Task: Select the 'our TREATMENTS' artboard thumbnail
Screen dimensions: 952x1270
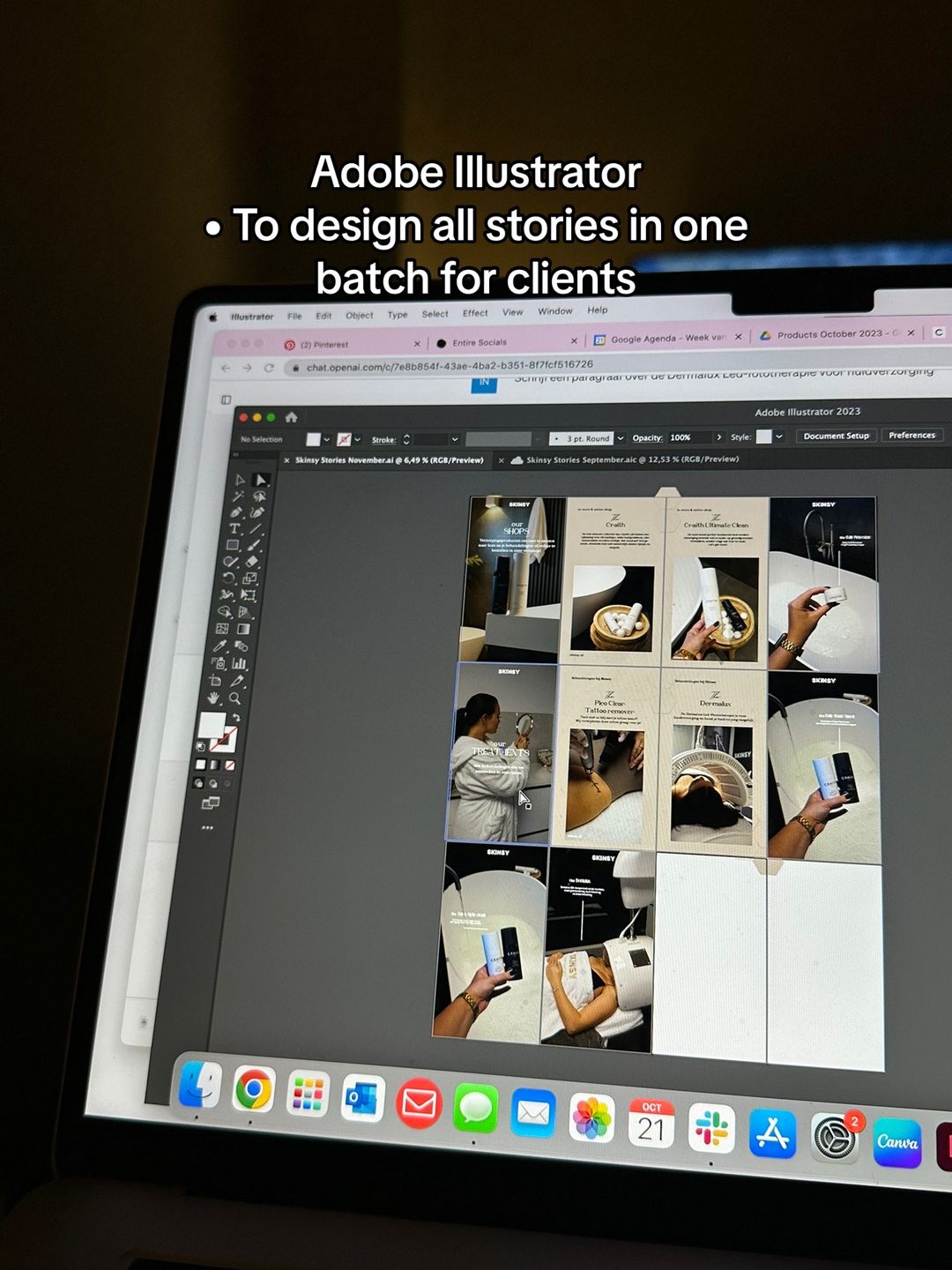Action: coord(500,753)
